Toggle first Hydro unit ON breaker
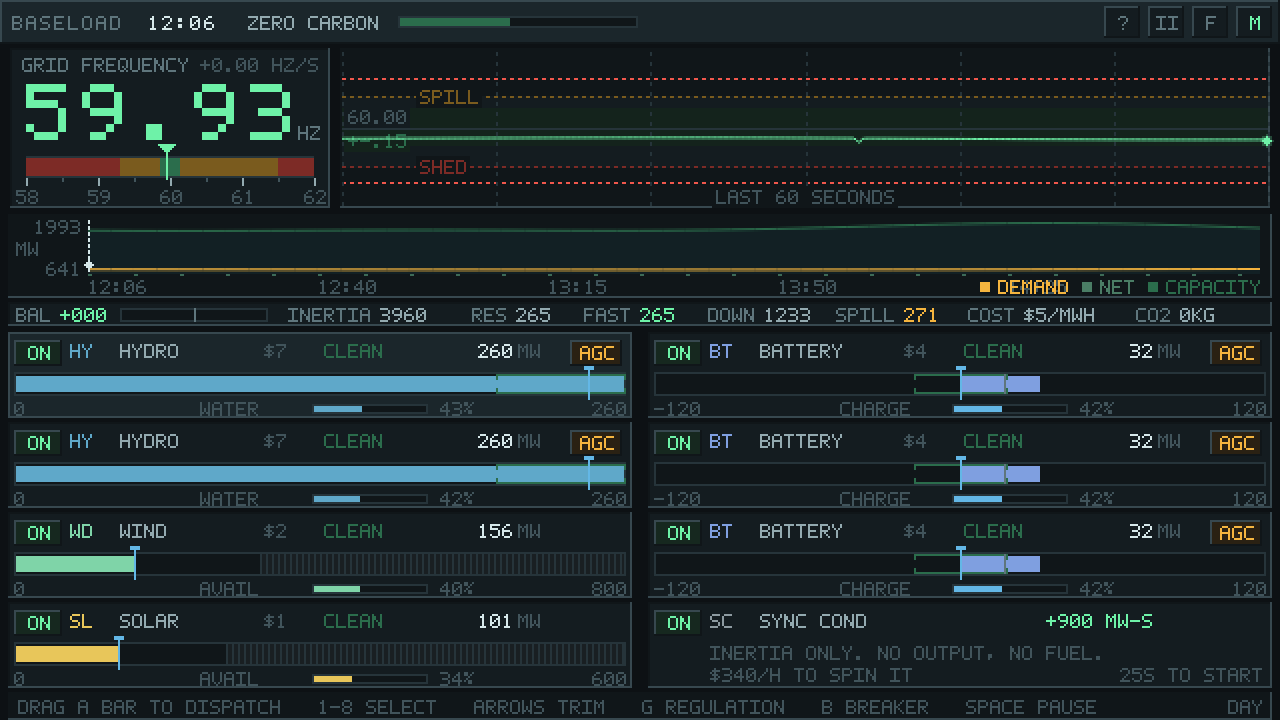 tap(39, 353)
